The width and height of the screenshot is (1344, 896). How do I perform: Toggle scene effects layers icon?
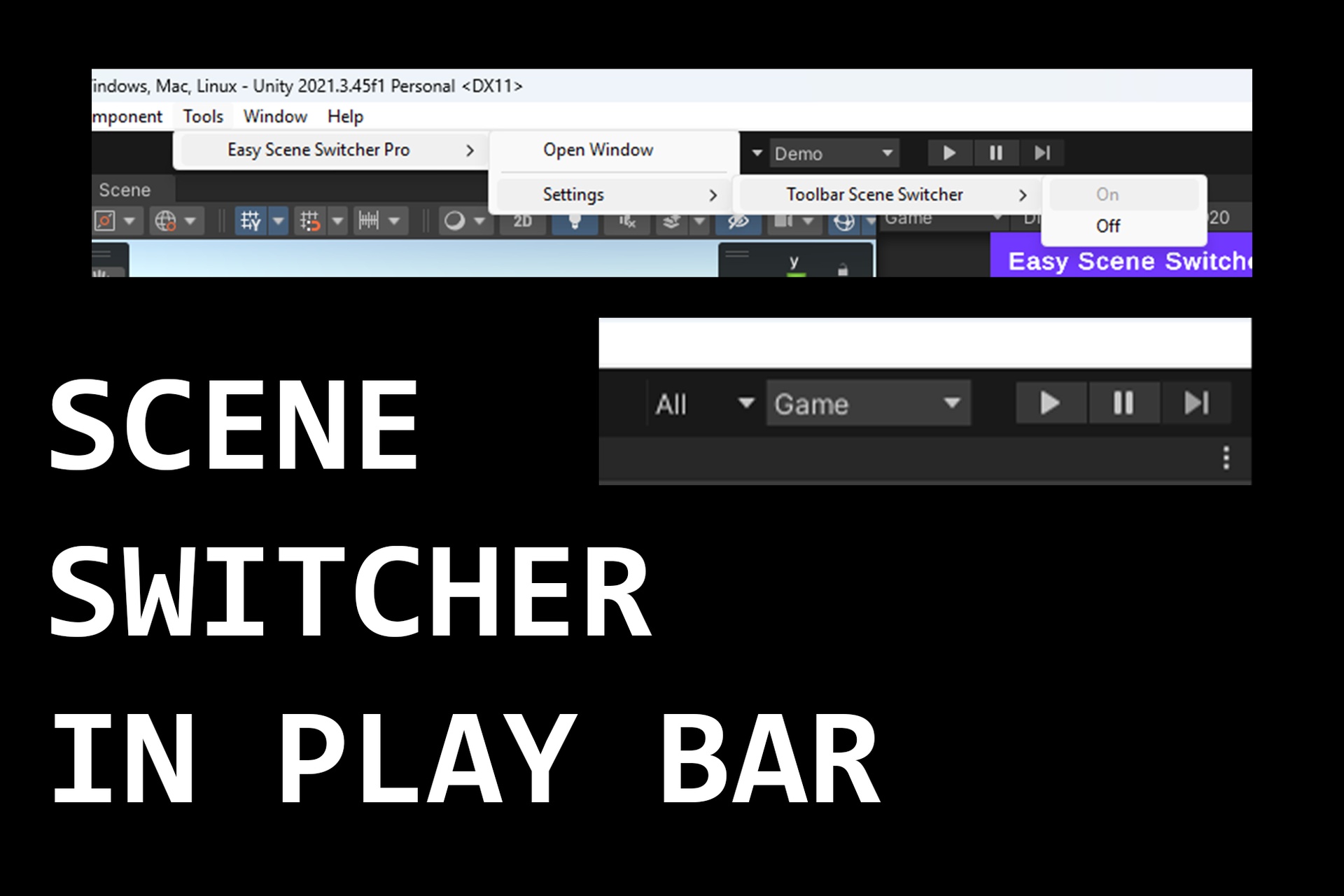point(671,223)
